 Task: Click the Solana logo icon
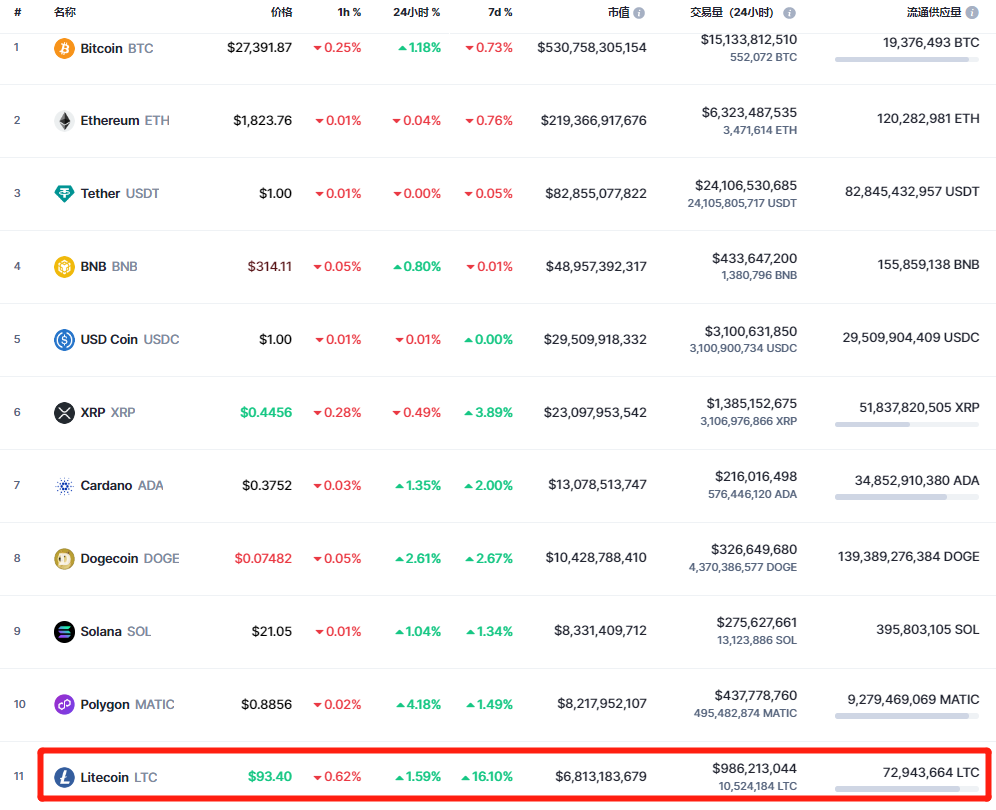pos(64,632)
